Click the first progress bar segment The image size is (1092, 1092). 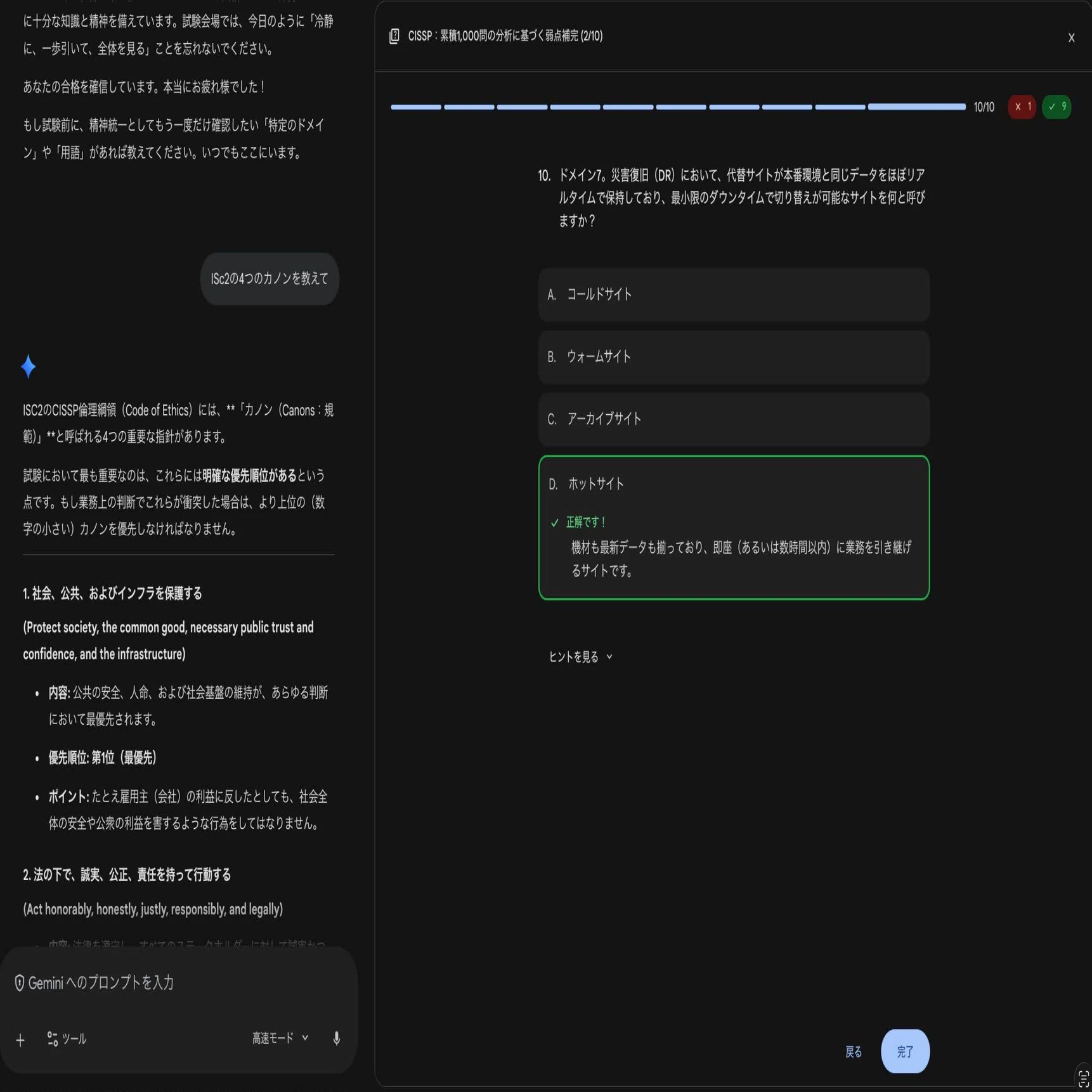(x=416, y=107)
